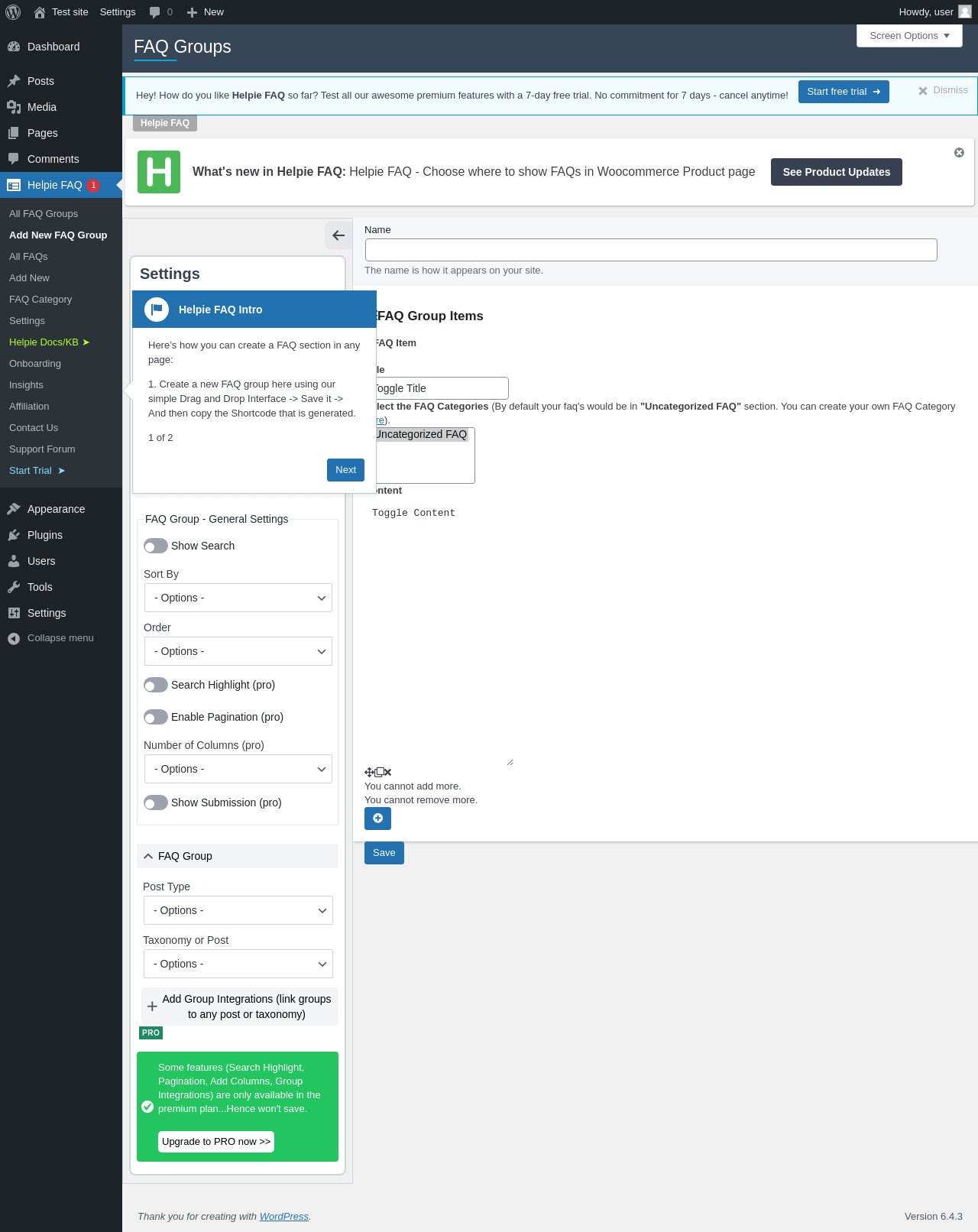The image size is (978, 1232).
Task: Click the Name input field
Action: [x=651, y=250]
